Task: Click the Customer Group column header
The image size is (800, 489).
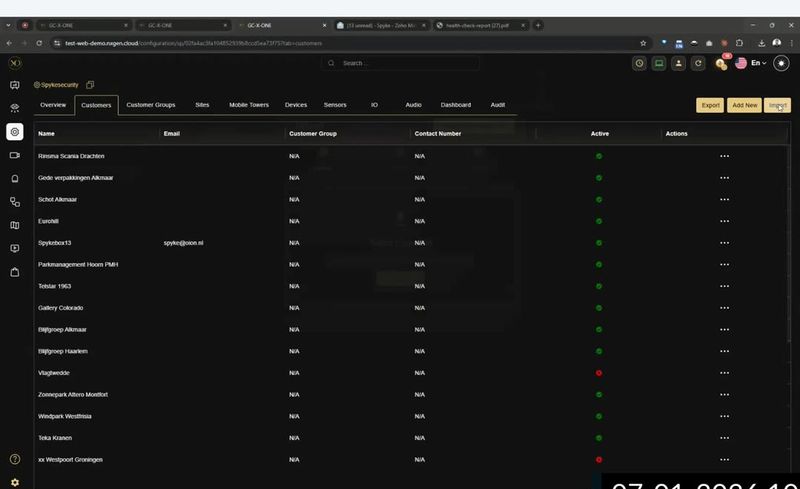Action: [x=313, y=134]
